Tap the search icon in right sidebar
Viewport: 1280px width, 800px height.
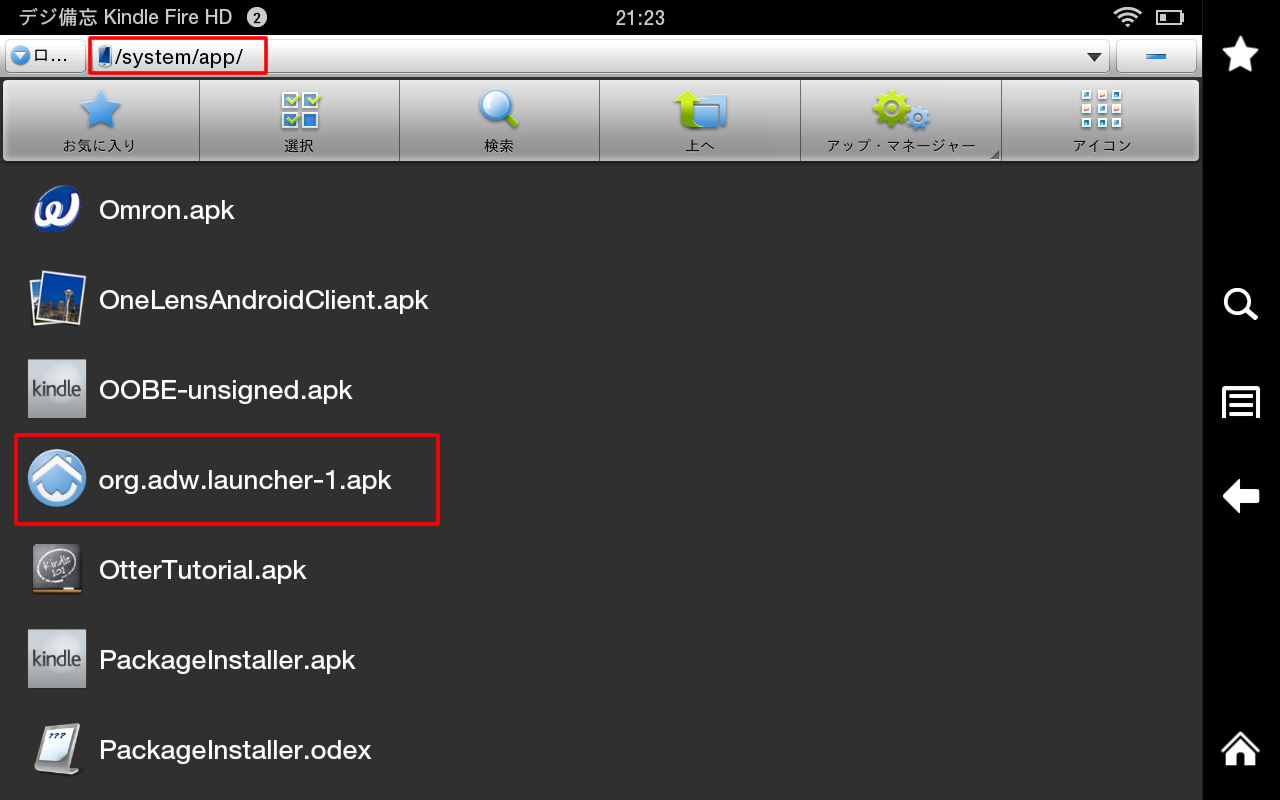(1241, 304)
